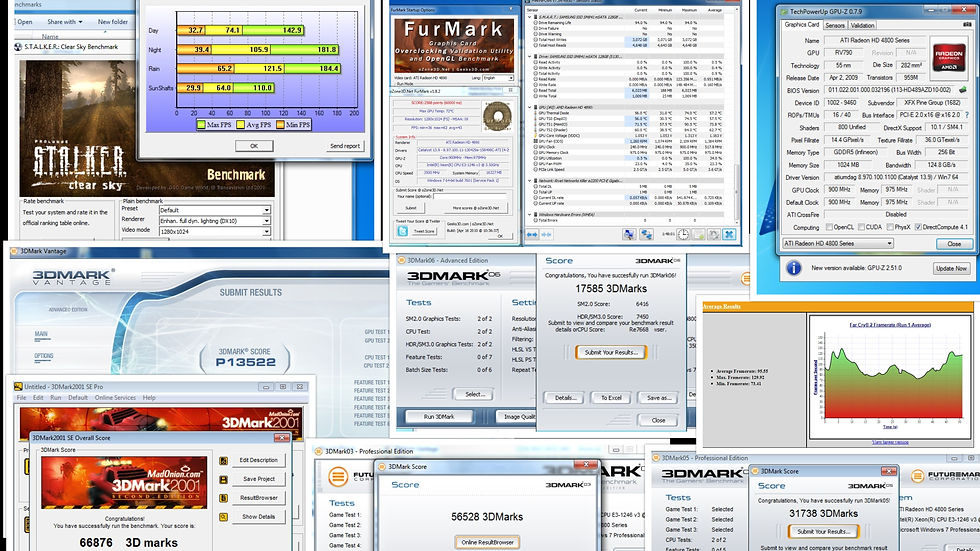
Task: Open the File menu in 3DMark2001
Action: (x=21, y=397)
